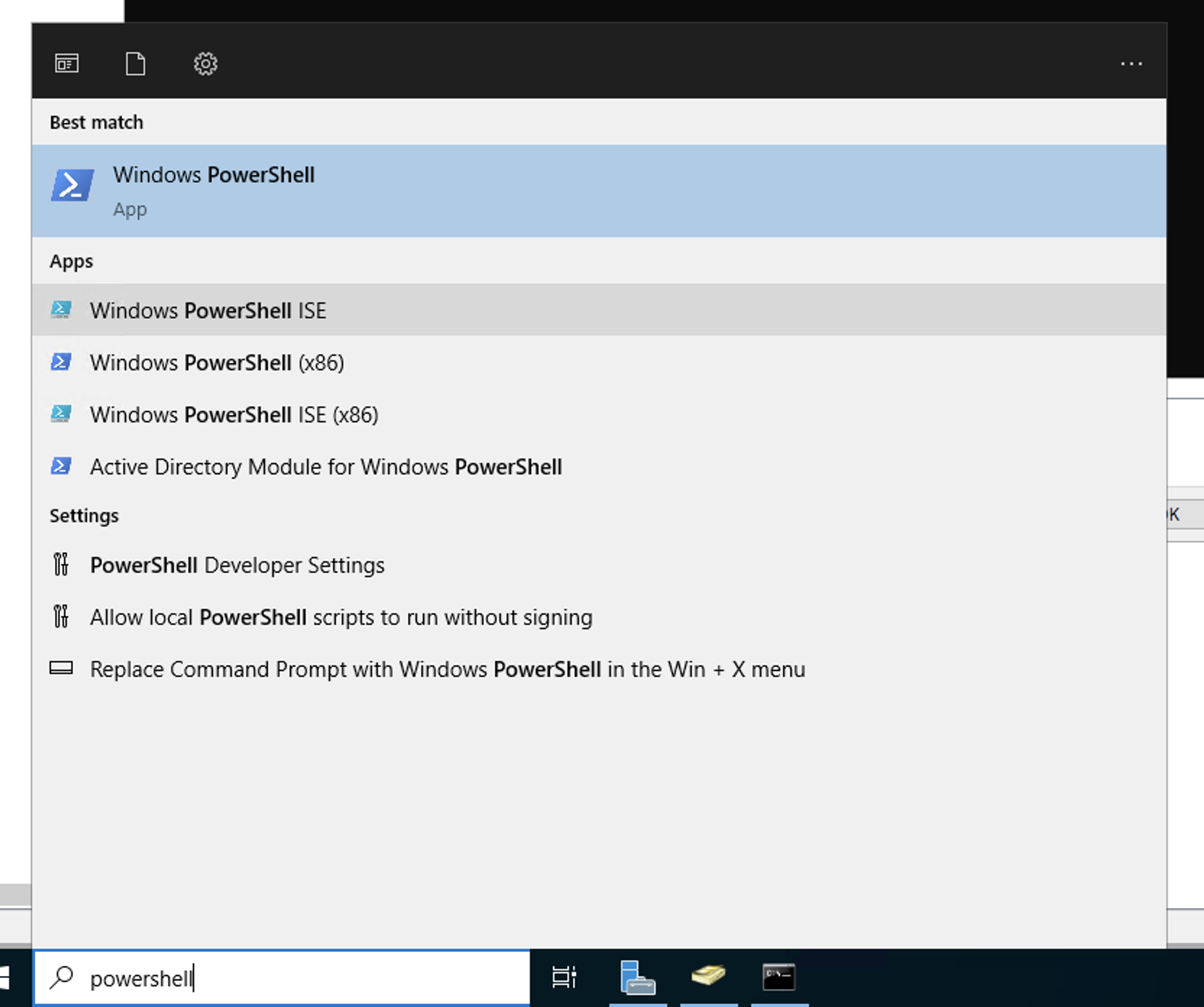1204x1007 pixels.
Task: Click the Active Directory Module PowerShell icon
Action: 62,466
